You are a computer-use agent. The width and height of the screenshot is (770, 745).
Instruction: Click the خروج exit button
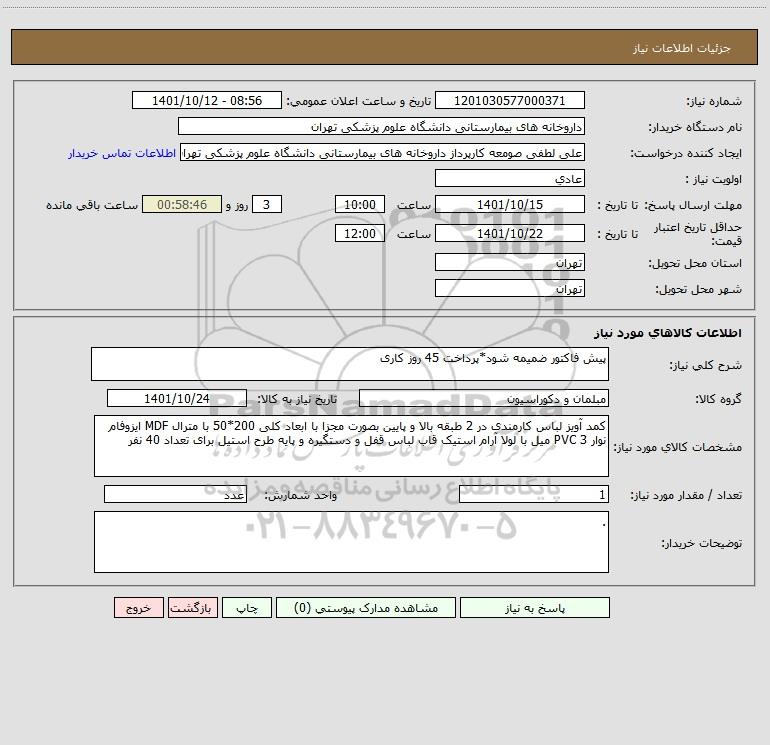pos(138,608)
